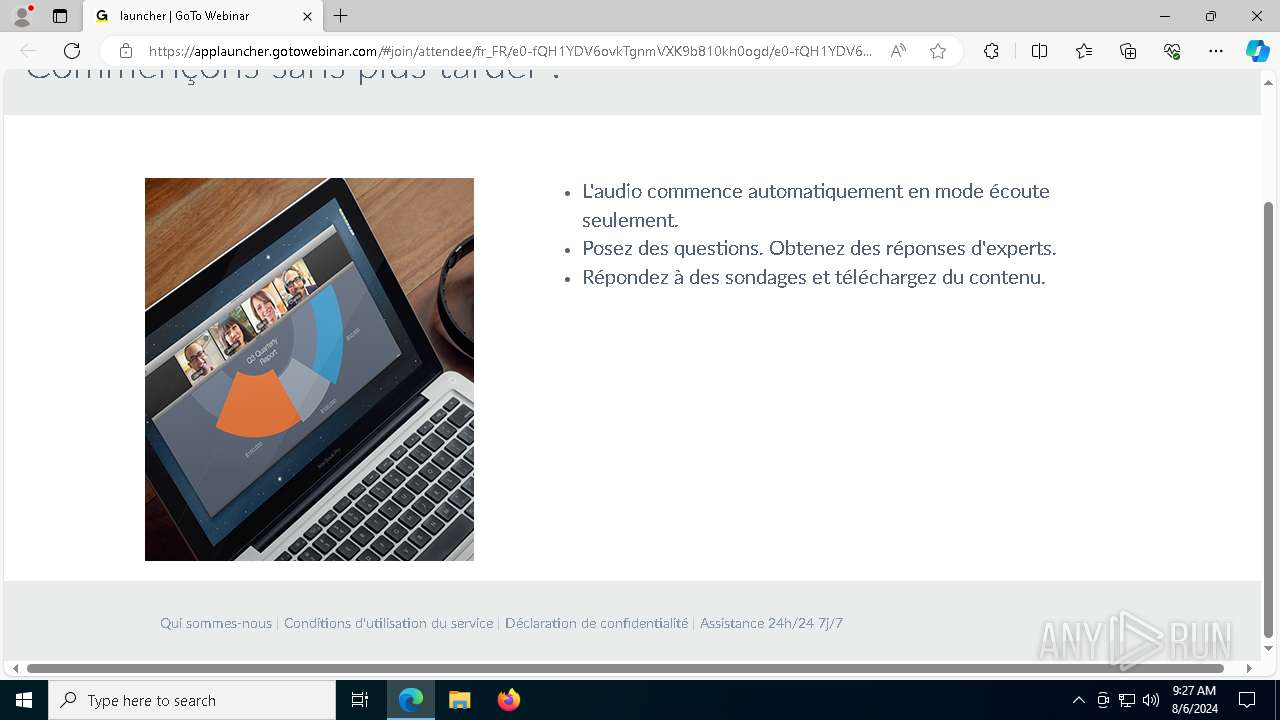Click the vertical scrollbar thumb
Image resolution: width=1280 pixels, height=720 pixels.
click(1268, 419)
